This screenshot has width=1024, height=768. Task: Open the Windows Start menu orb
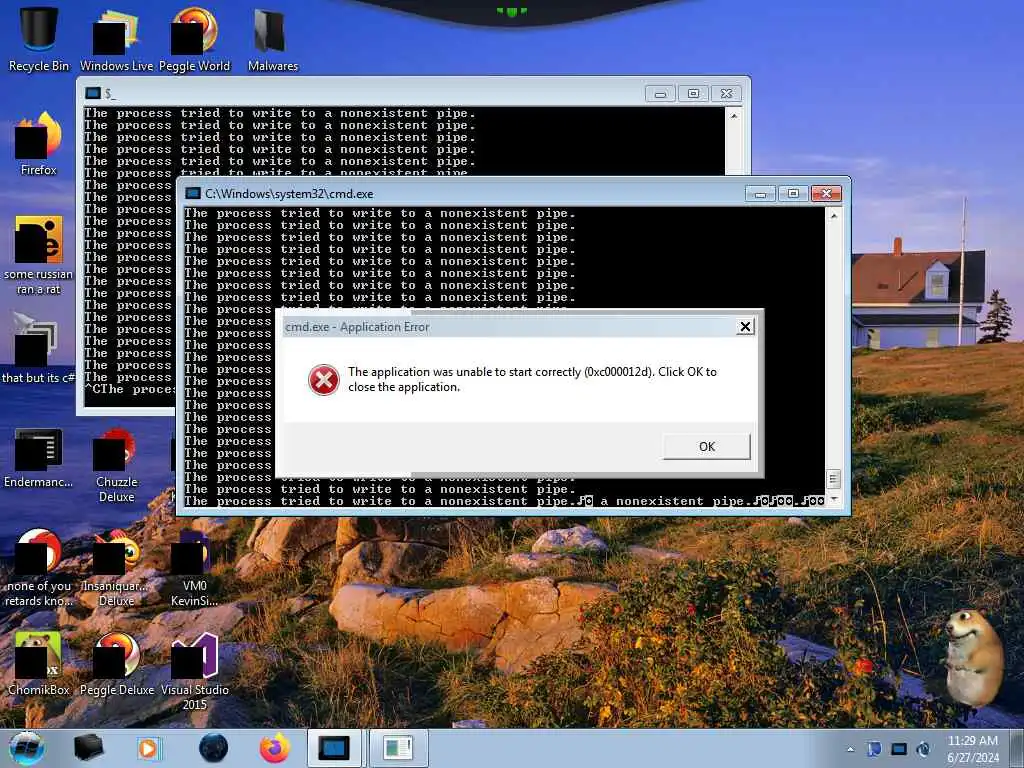tap(27, 748)
